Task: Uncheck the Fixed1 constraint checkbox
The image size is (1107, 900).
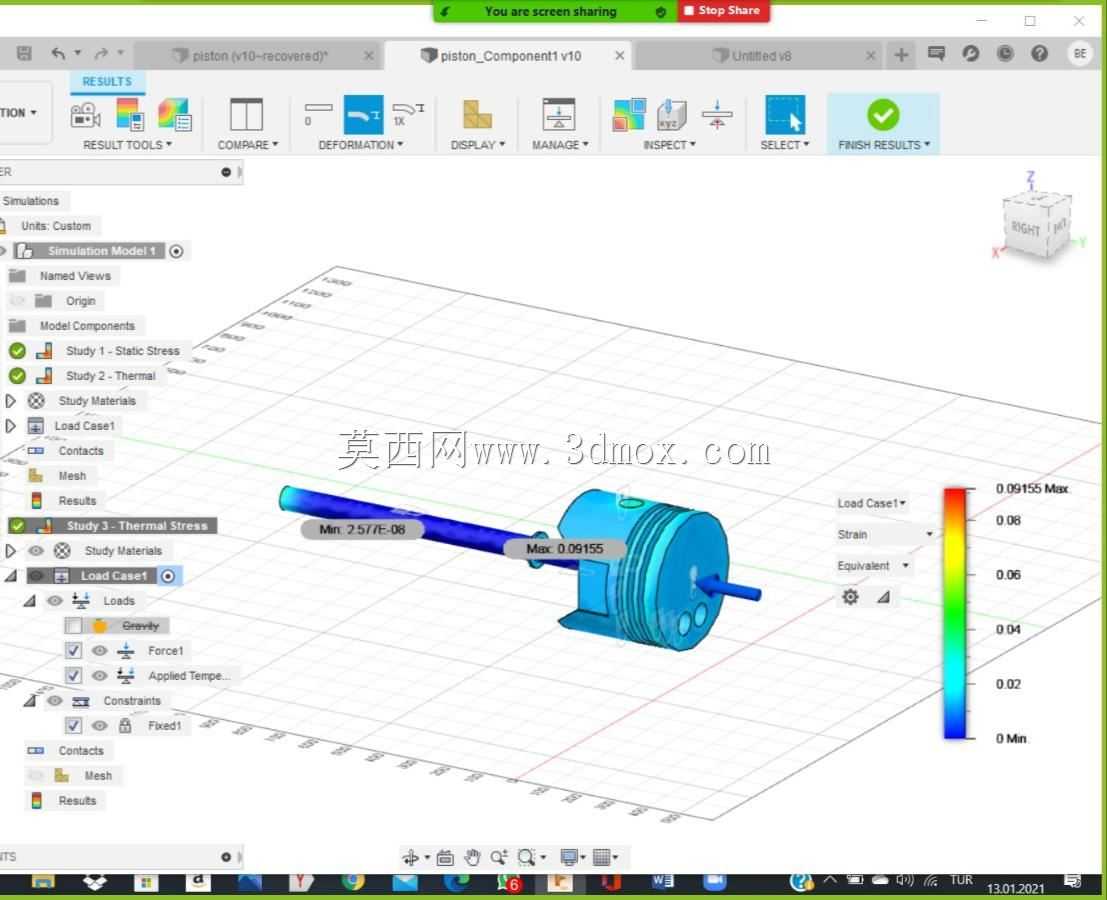Action: [73, 726]
